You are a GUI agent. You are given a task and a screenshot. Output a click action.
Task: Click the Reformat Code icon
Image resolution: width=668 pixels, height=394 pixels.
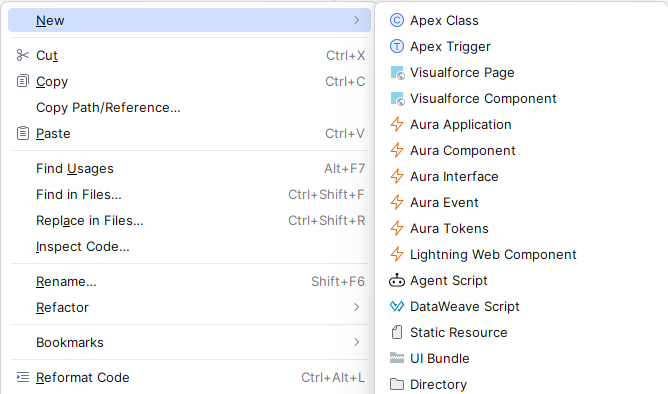(x=23, y=377)
